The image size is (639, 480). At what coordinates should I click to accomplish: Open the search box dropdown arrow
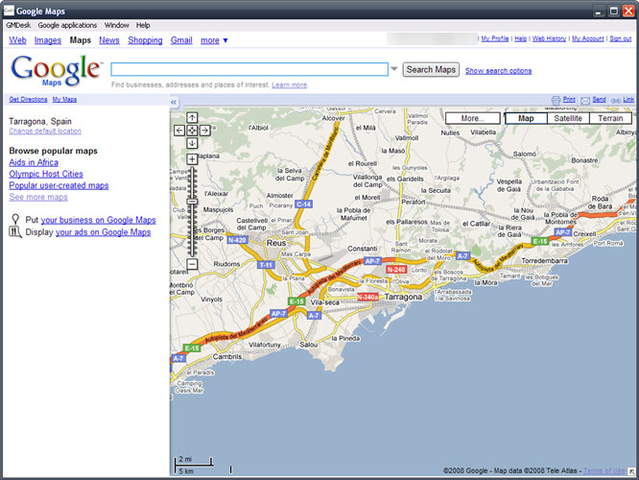[x=394, y=69]
